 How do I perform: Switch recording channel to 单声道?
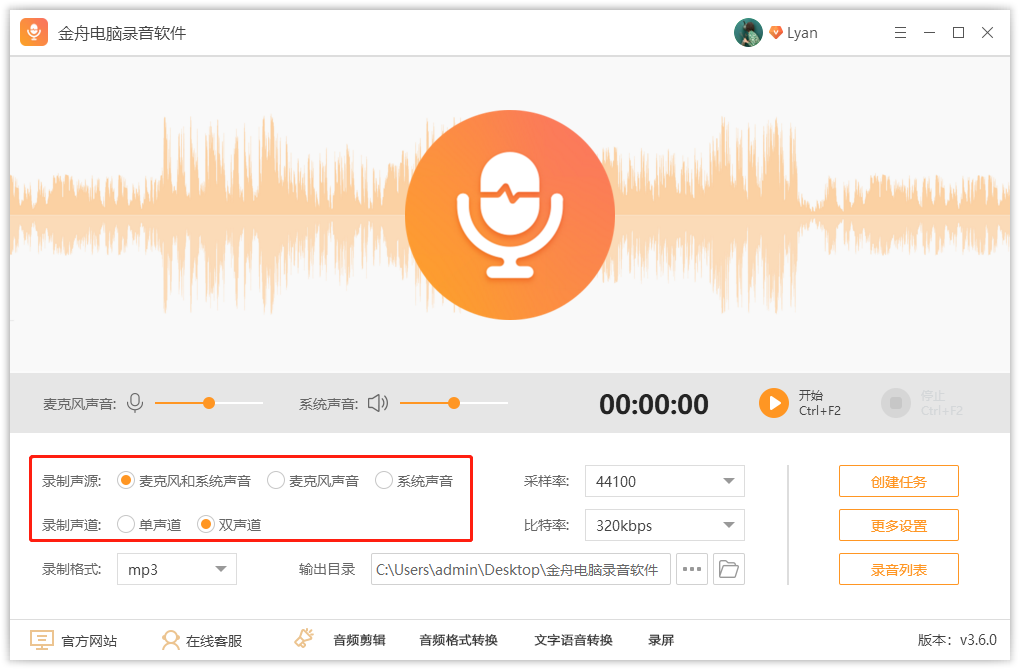127,523
